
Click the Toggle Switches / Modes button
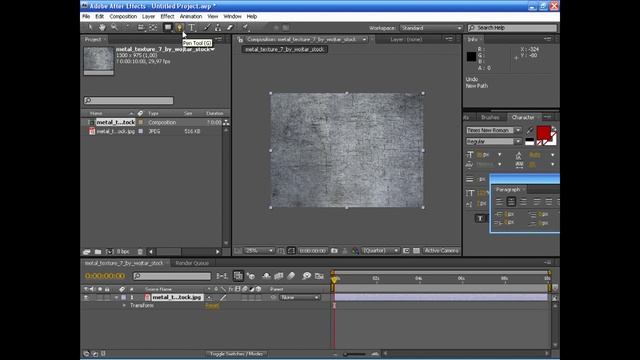[237, 354]
